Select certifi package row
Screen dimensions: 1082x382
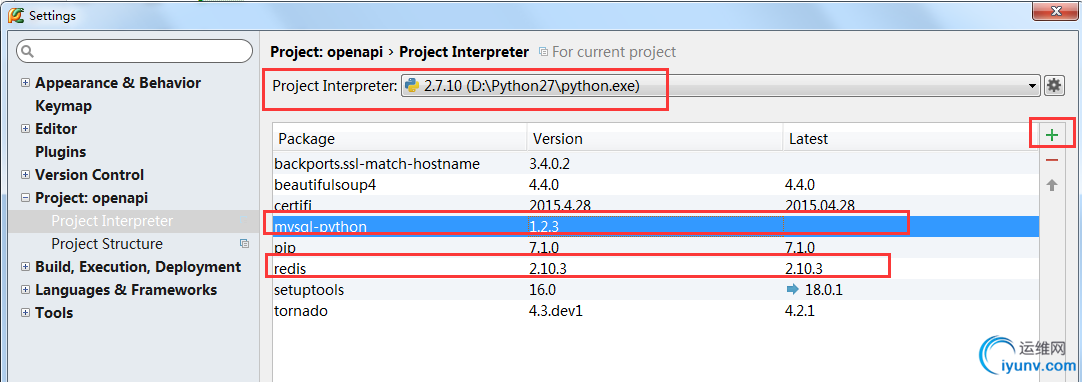(x=655, y=205)
